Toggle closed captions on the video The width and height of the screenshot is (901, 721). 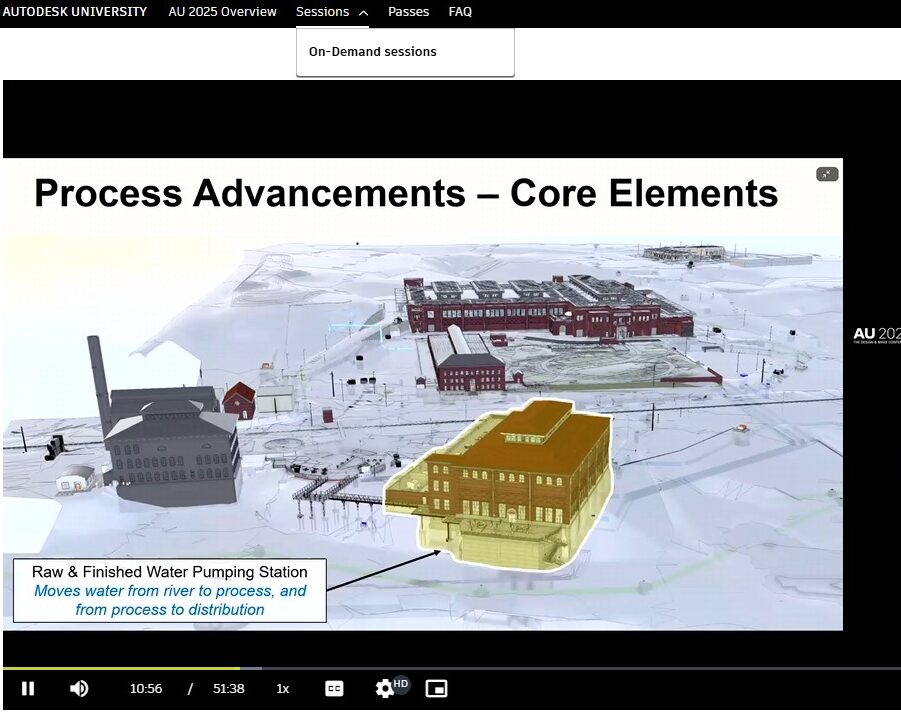334,688
